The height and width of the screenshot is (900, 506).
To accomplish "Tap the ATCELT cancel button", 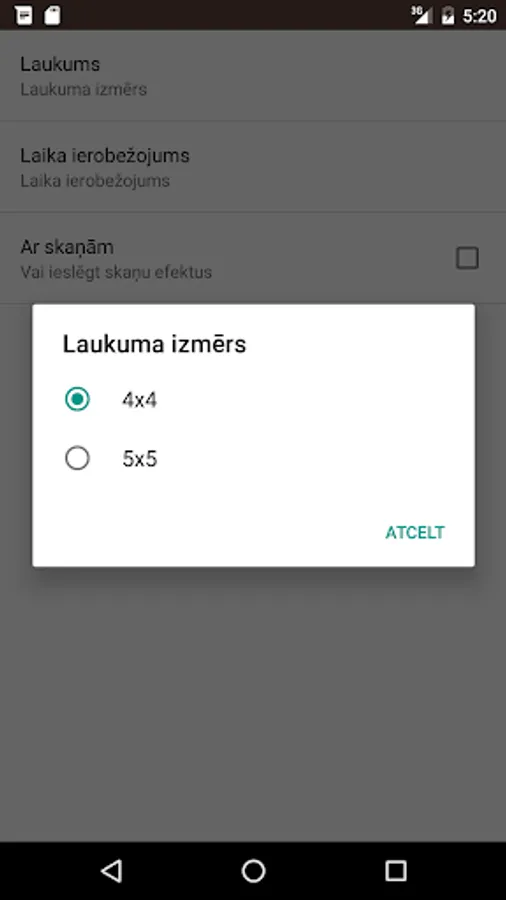I will (415, 533).
